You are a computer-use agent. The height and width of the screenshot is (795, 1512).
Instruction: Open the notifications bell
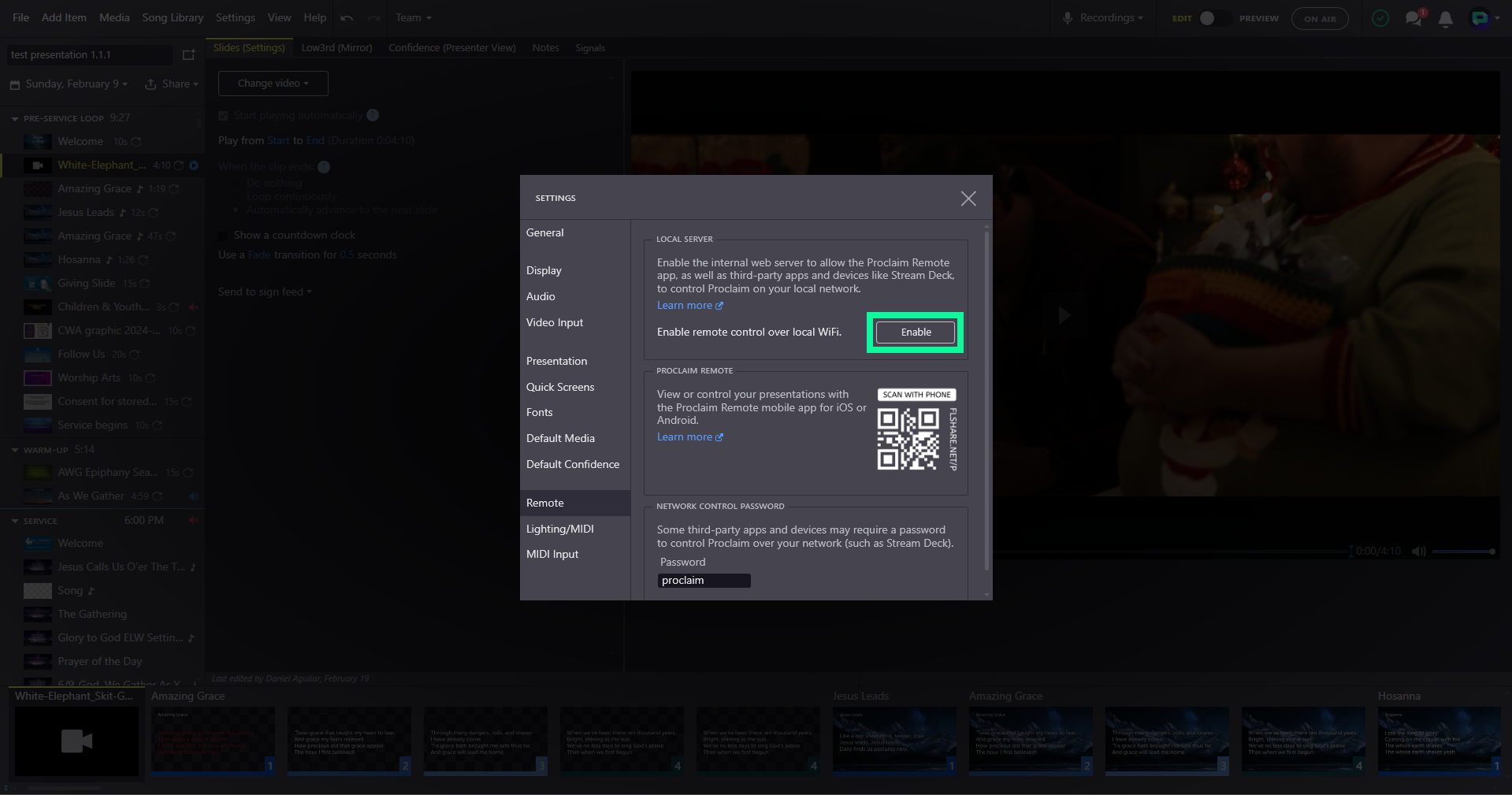click(1446, 19)
